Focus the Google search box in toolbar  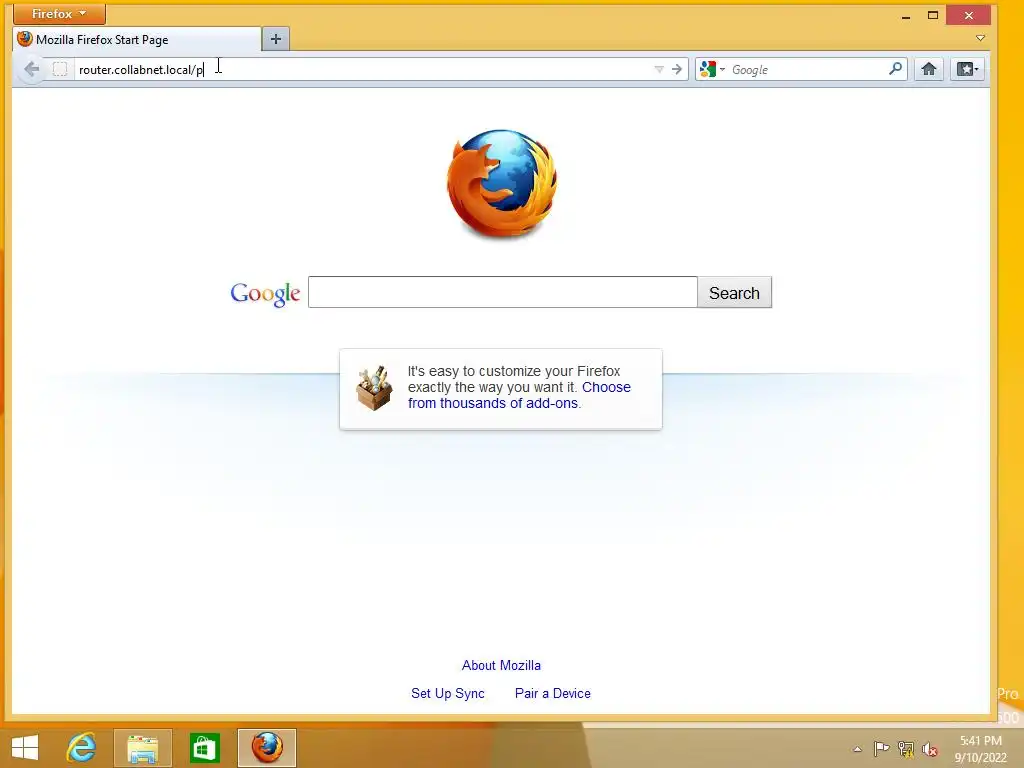(x=807, y=69)
